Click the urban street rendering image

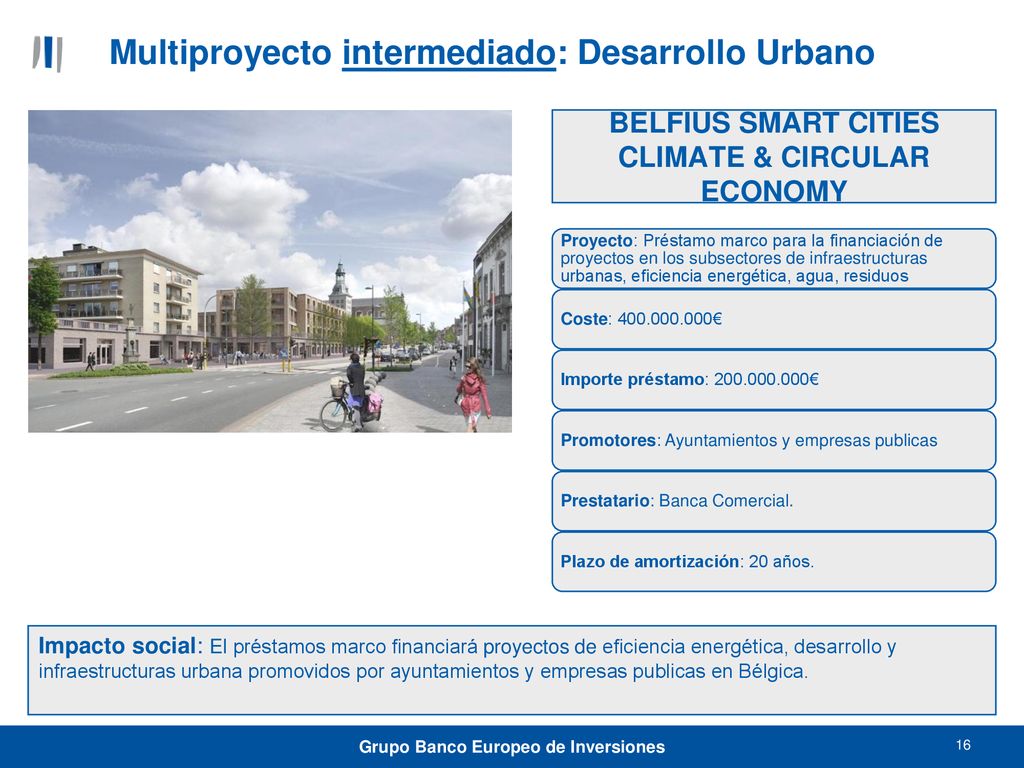(x=270, y=271)
